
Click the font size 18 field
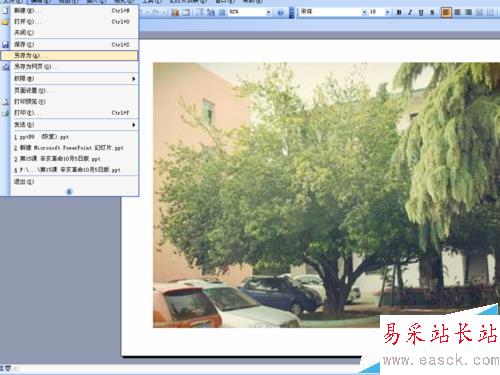[376, 12]
